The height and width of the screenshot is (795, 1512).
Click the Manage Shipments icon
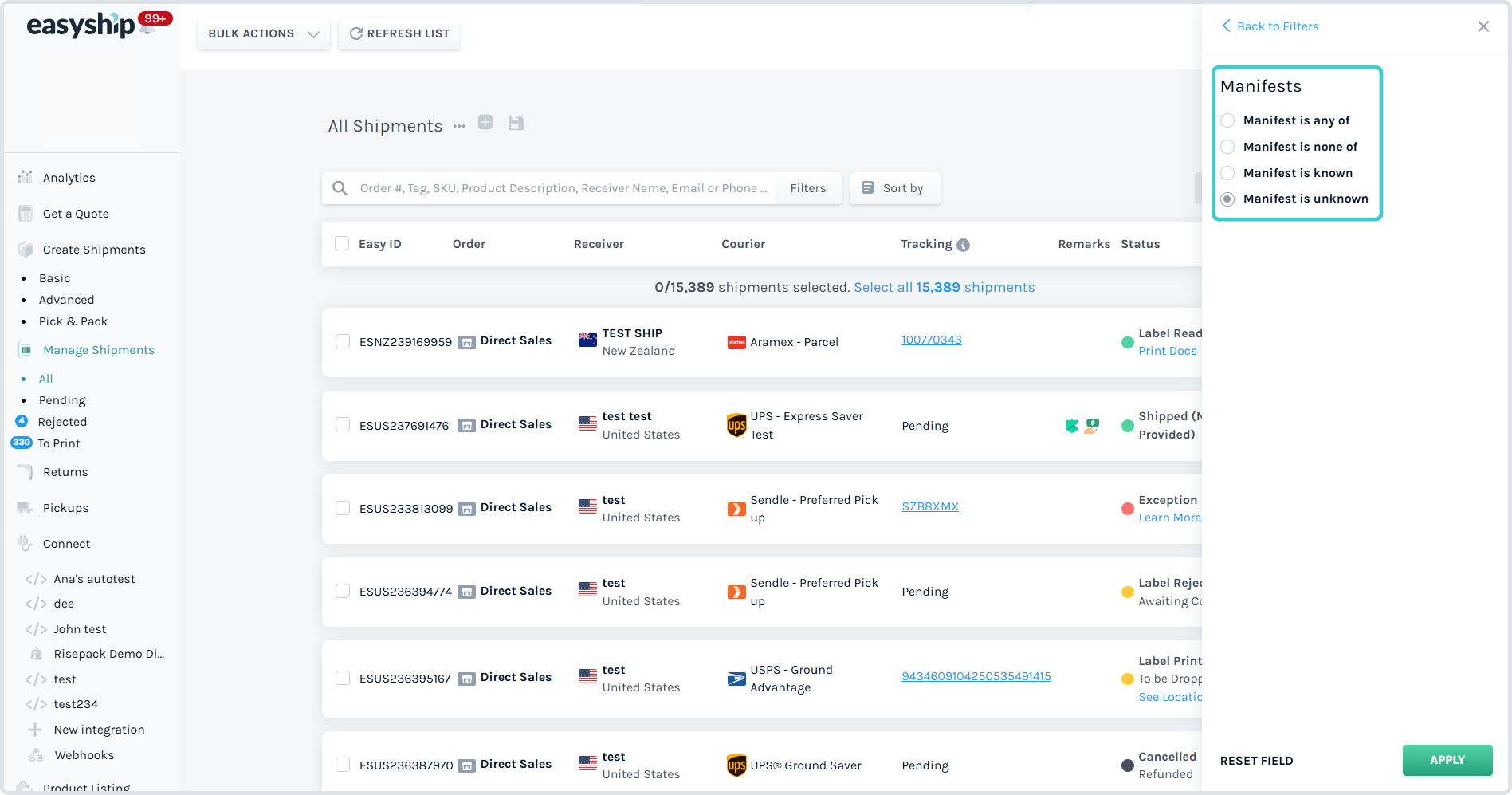click(26, 349)
